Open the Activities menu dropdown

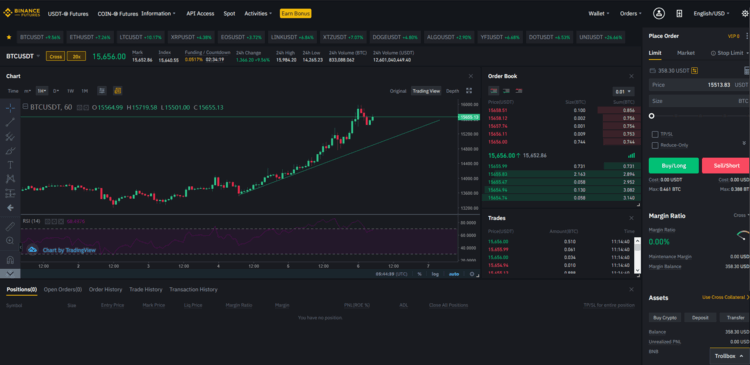point(258,13)
